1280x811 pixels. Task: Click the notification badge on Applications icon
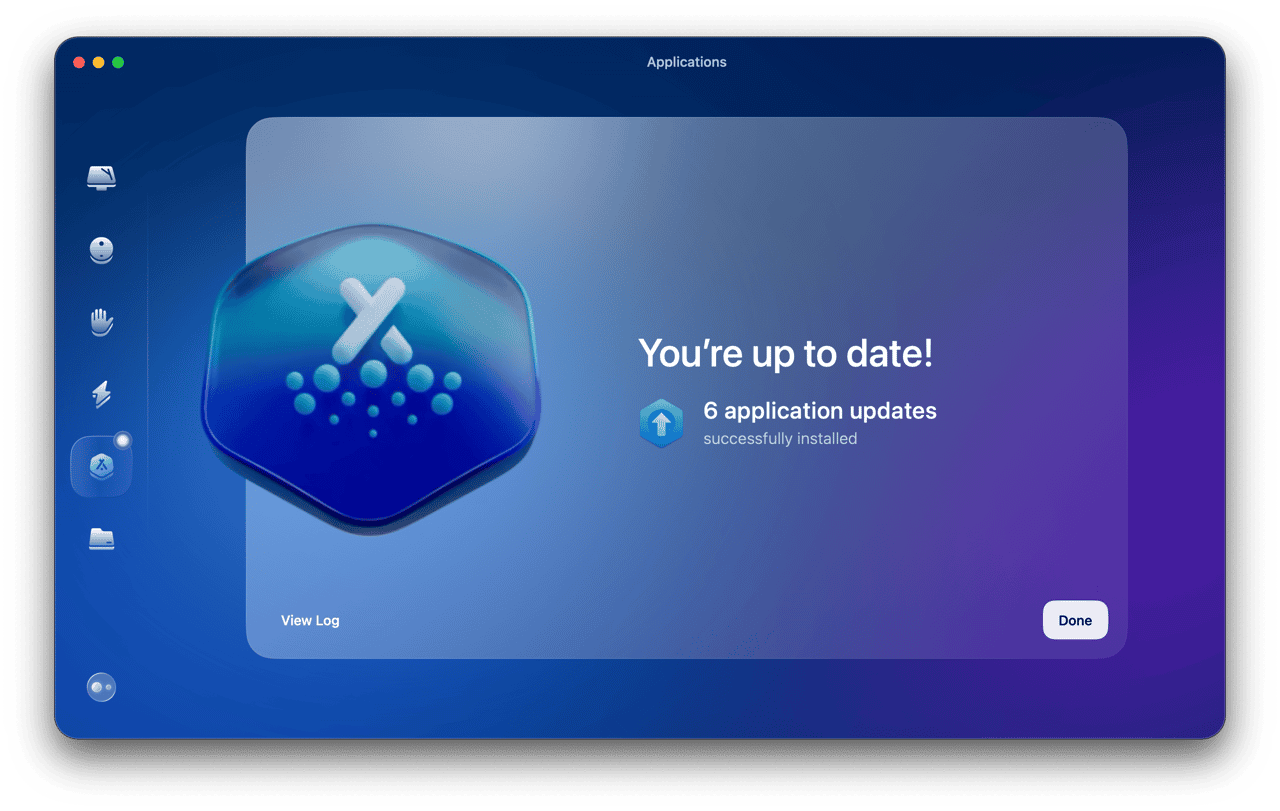(x=123, y=440)
